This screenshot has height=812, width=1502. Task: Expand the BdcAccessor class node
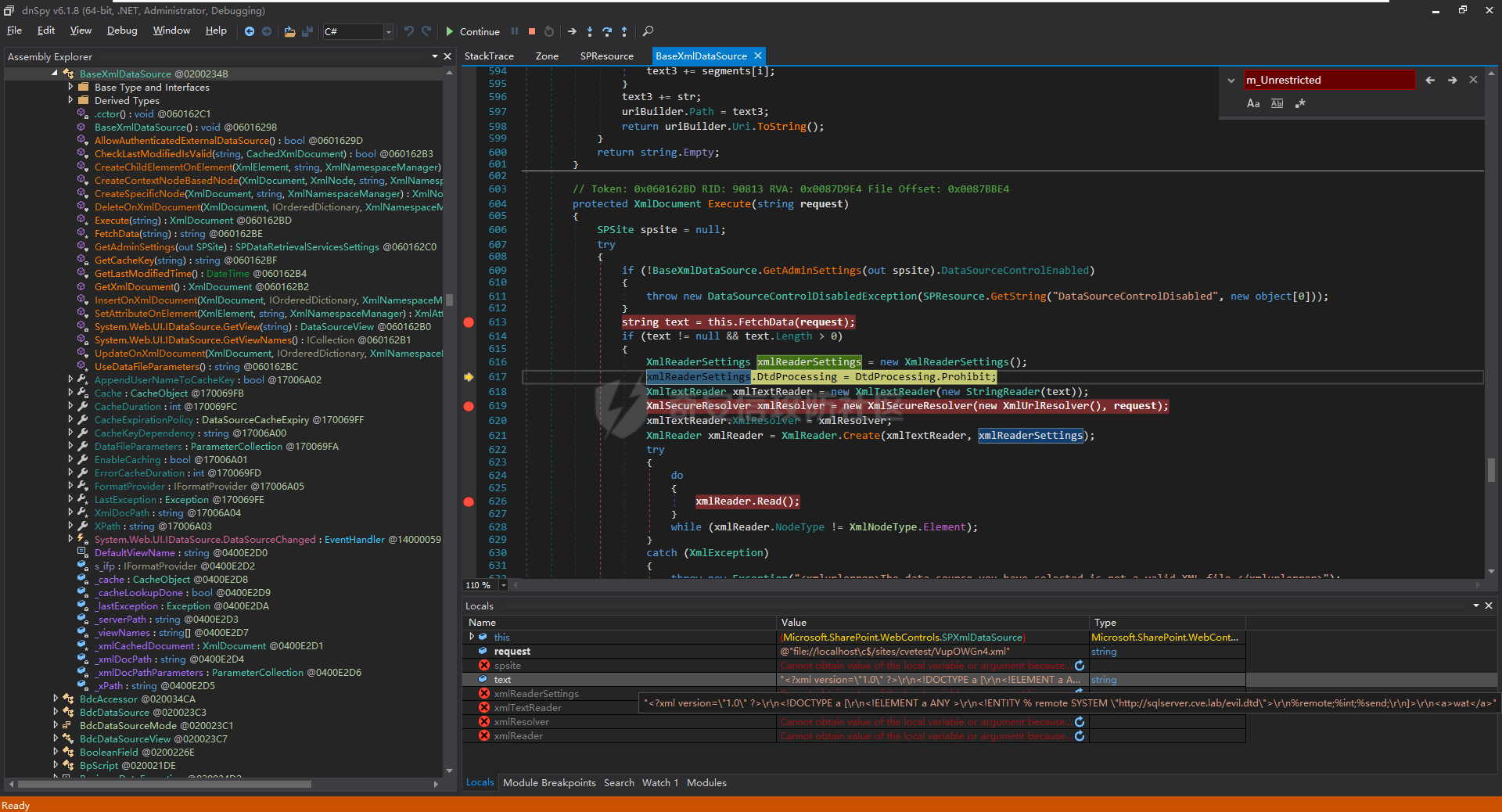[x=56, y=699]
